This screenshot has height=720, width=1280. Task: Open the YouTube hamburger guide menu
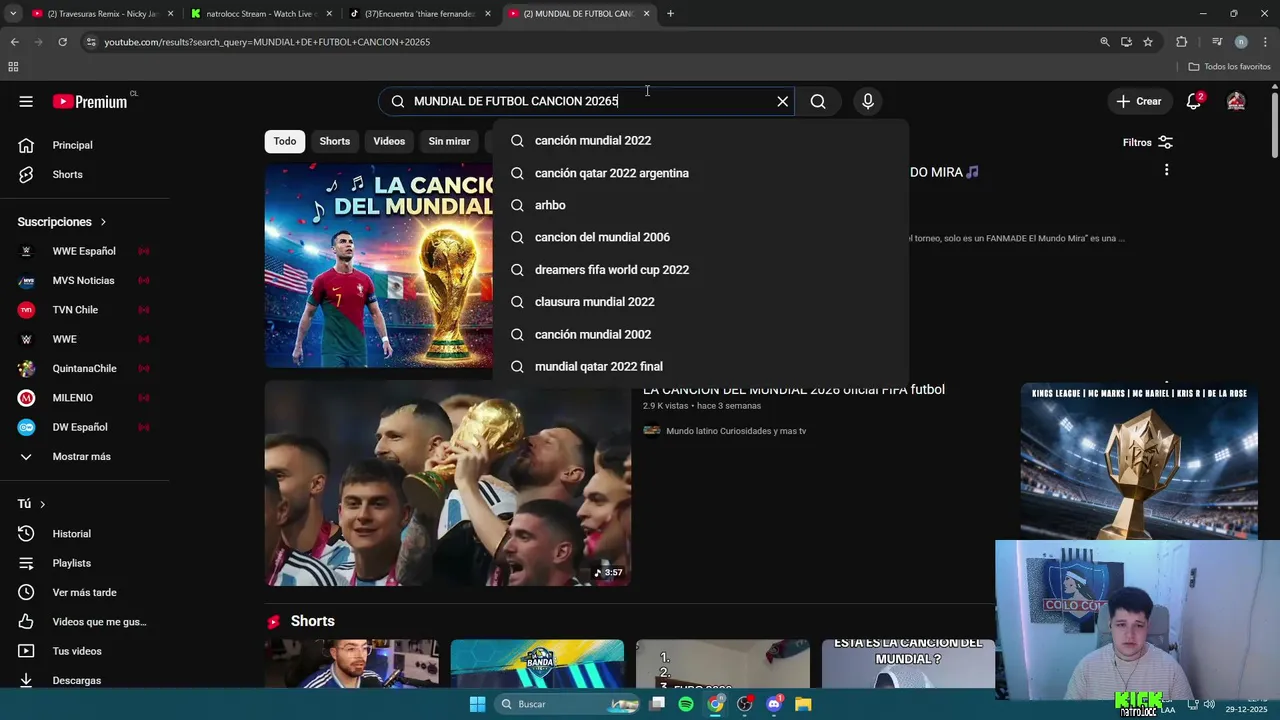[26, 101]
